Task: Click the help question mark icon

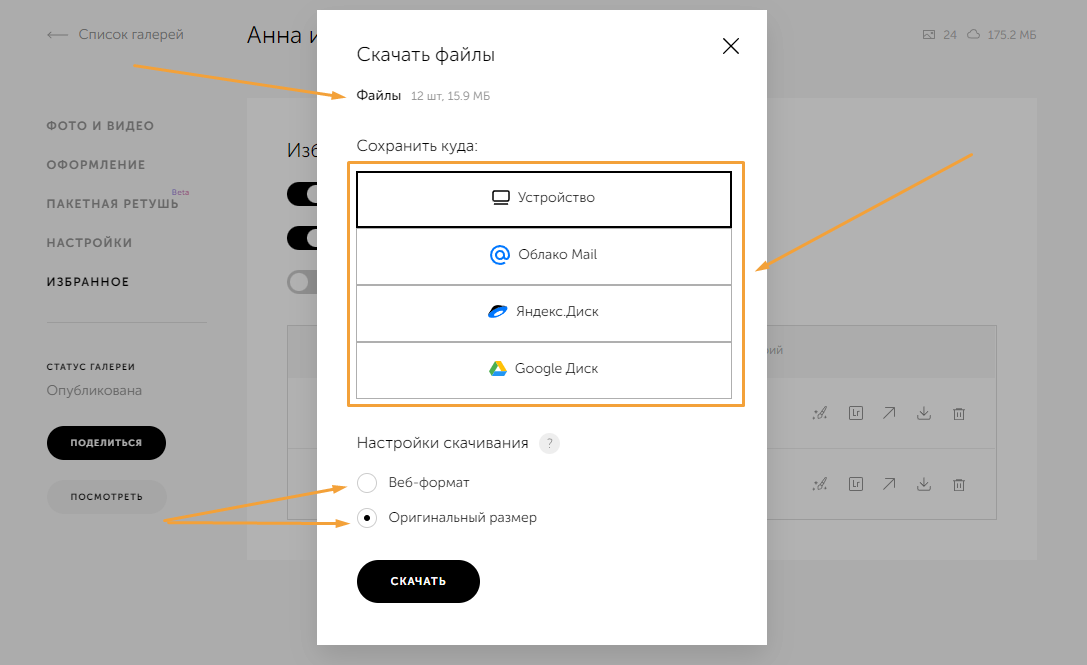Action: click(x=549, y=443)
